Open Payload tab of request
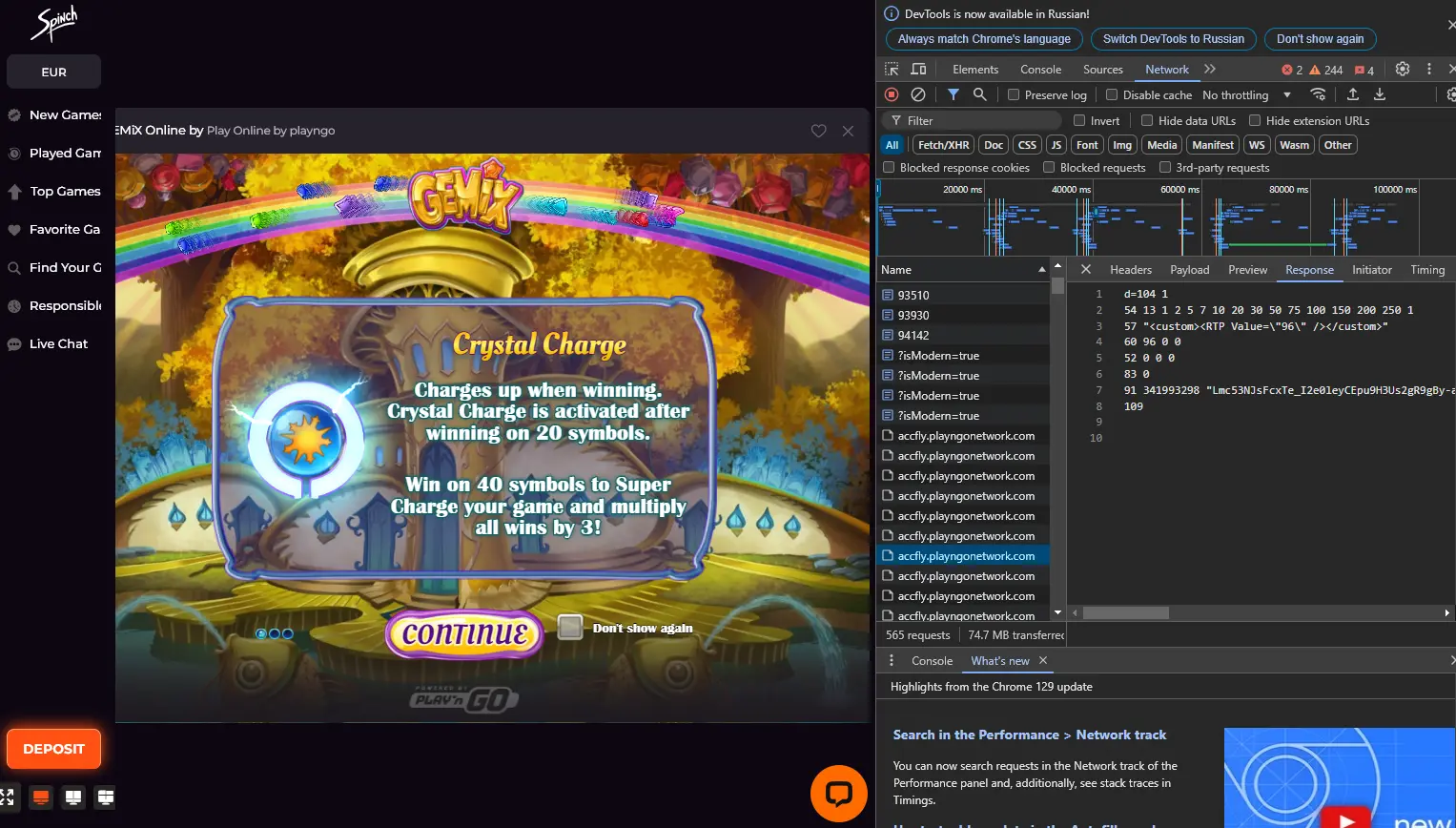The height and width of the screenshot is (828, 1456). click(x=1190, y=270)
